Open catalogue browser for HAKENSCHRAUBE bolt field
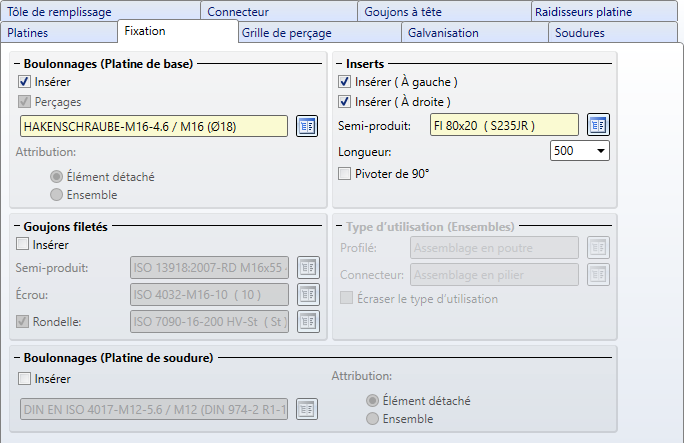Screen dimensions: 684x443 tap(307, 126)
